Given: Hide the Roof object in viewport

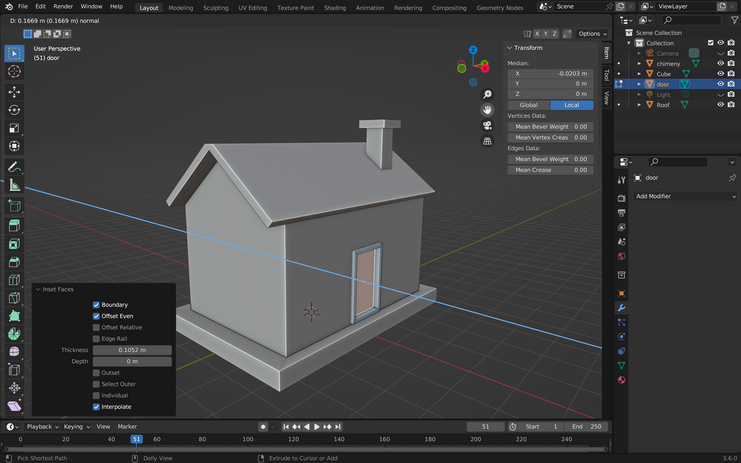Looking at the screenshot, I should [721, 105].
